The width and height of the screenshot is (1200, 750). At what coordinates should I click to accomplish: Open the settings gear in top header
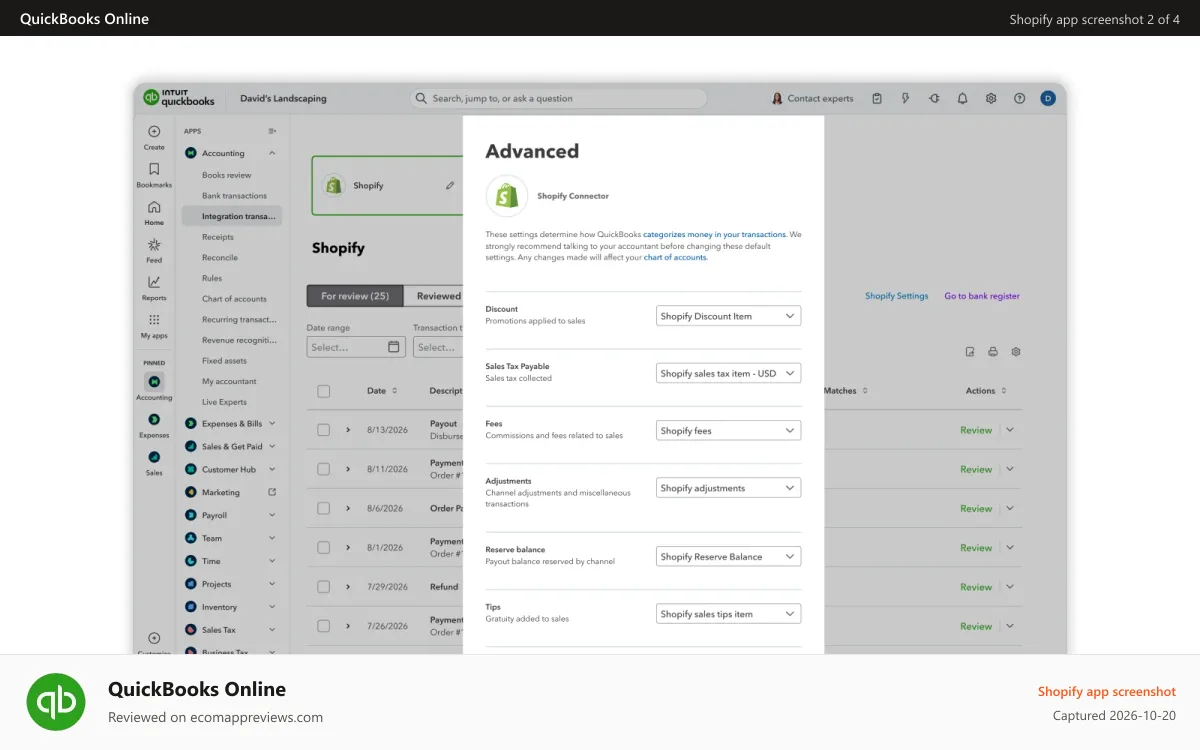pyautogui.click(x=991, y=98)
